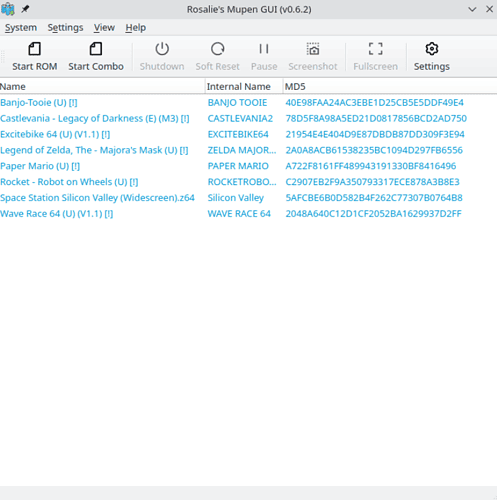The width and height of the screenshot is (497, 500).
Task: Click the Start Combo toolbar icon
Action: [96, 49]
